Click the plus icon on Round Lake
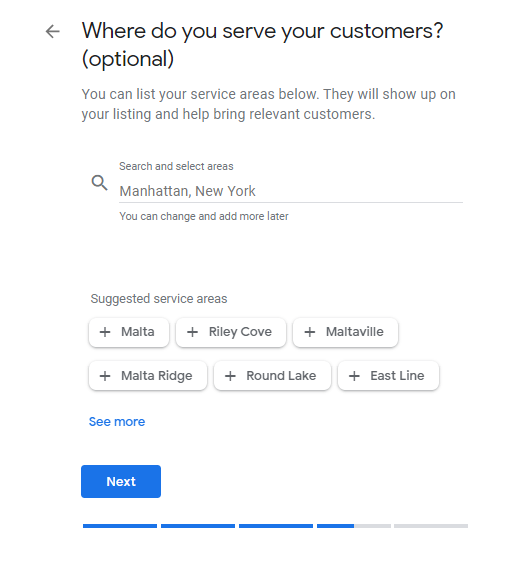Image resolution: width=526 pixels, height=571 pixels. click(x=230, y=376)
